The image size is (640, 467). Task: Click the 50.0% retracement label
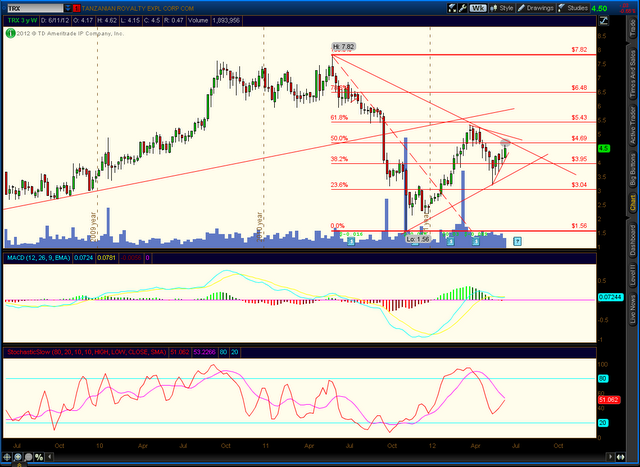(x=339, y=138)
